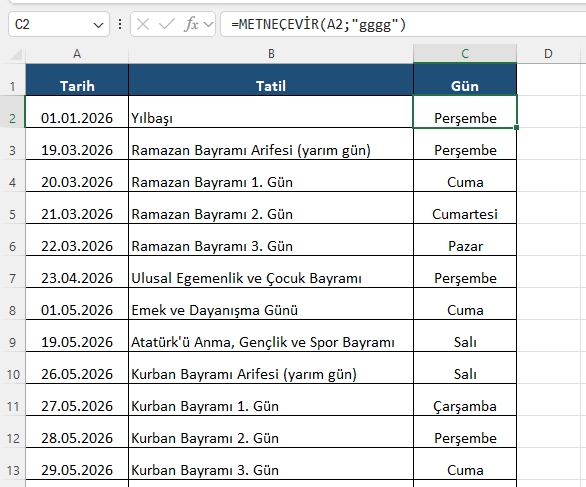Select Ulusal Egemenlik ve Çocuk Bayramı cell
Screen dimensions: 586x487
(x=271, y=272)
